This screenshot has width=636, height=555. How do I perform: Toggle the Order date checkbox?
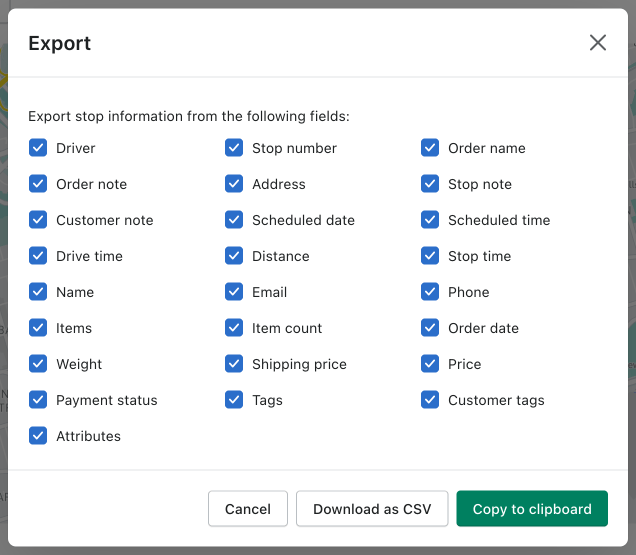[430, 328]
